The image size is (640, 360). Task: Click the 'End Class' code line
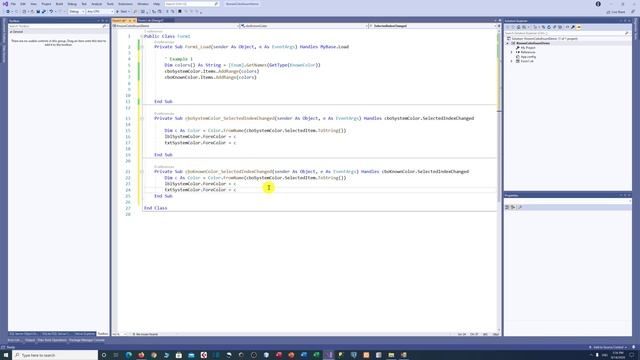[x=156, y=208]
